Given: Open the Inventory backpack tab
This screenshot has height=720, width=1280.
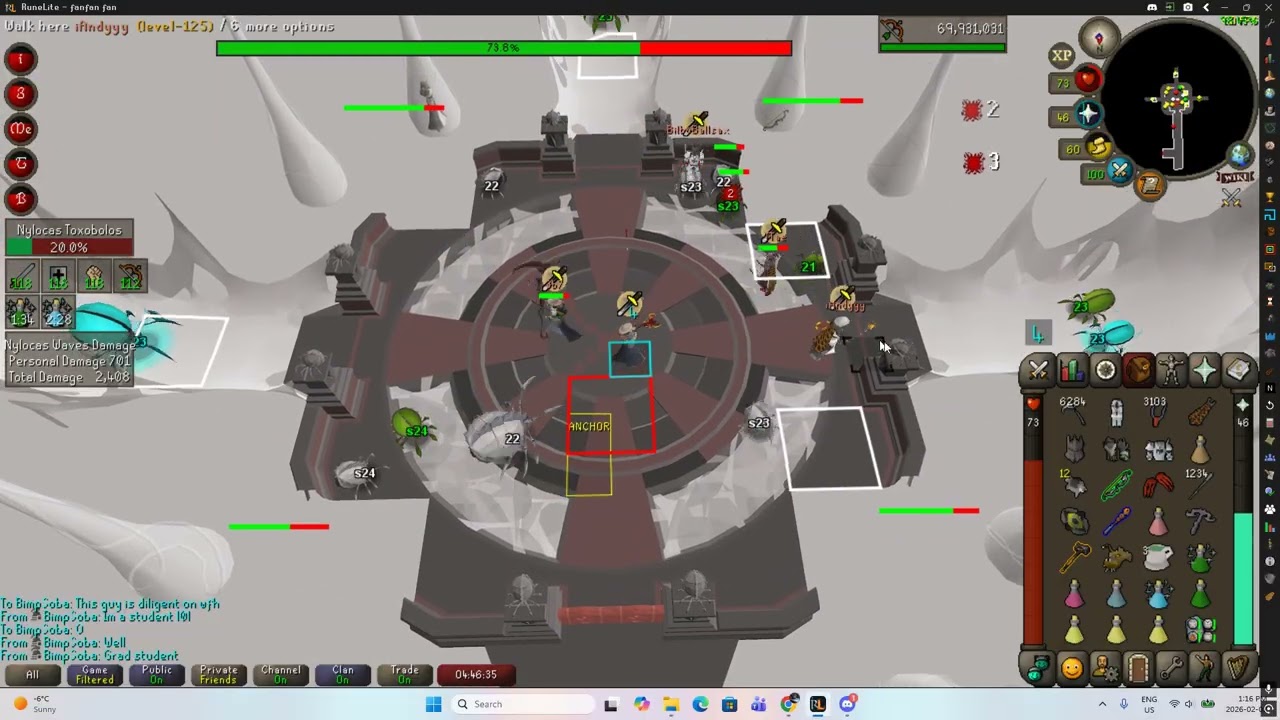Looking at the screenshot, I should 1138,371.
